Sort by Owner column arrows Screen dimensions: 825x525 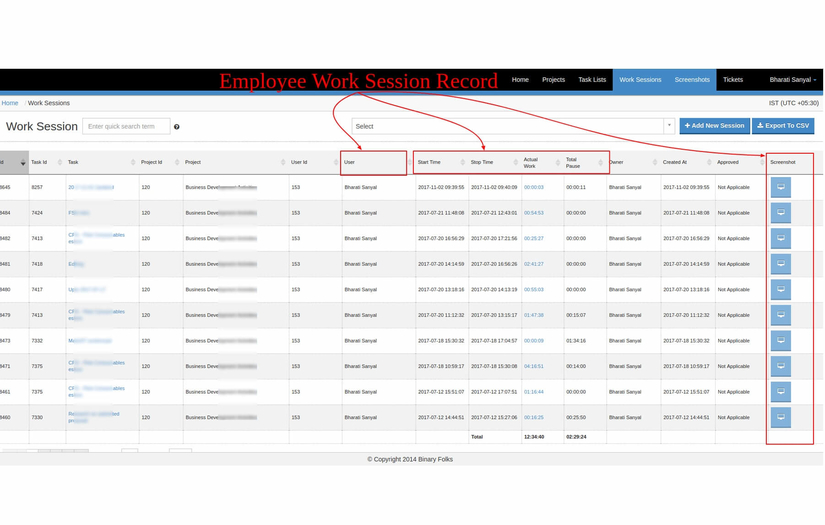coord(655,163)
